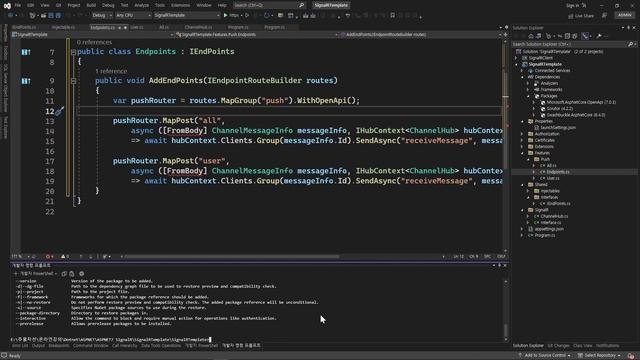The height and width of the screenshot is (360, 640).
Task: Click the Visual Studio logo icon
Action: point(7,5)
